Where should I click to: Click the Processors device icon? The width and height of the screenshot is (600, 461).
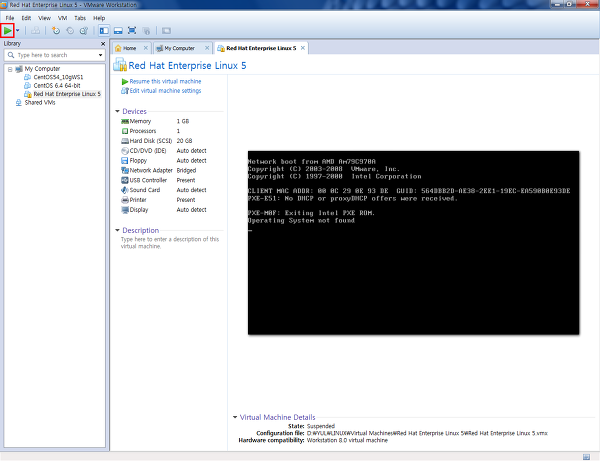(125, 131)
